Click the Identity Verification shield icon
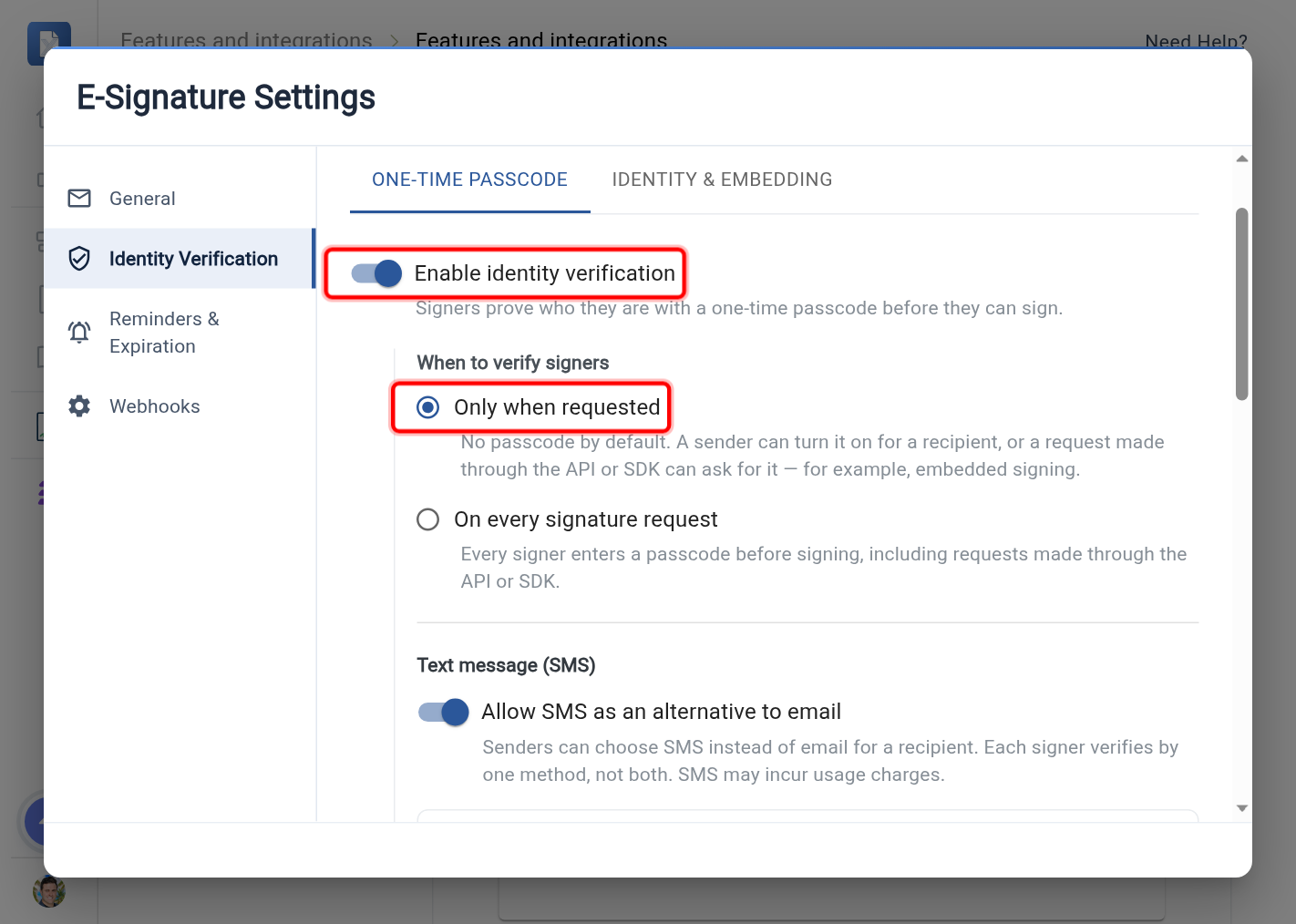The image size is (1296, 924). [x=79, y=259]
